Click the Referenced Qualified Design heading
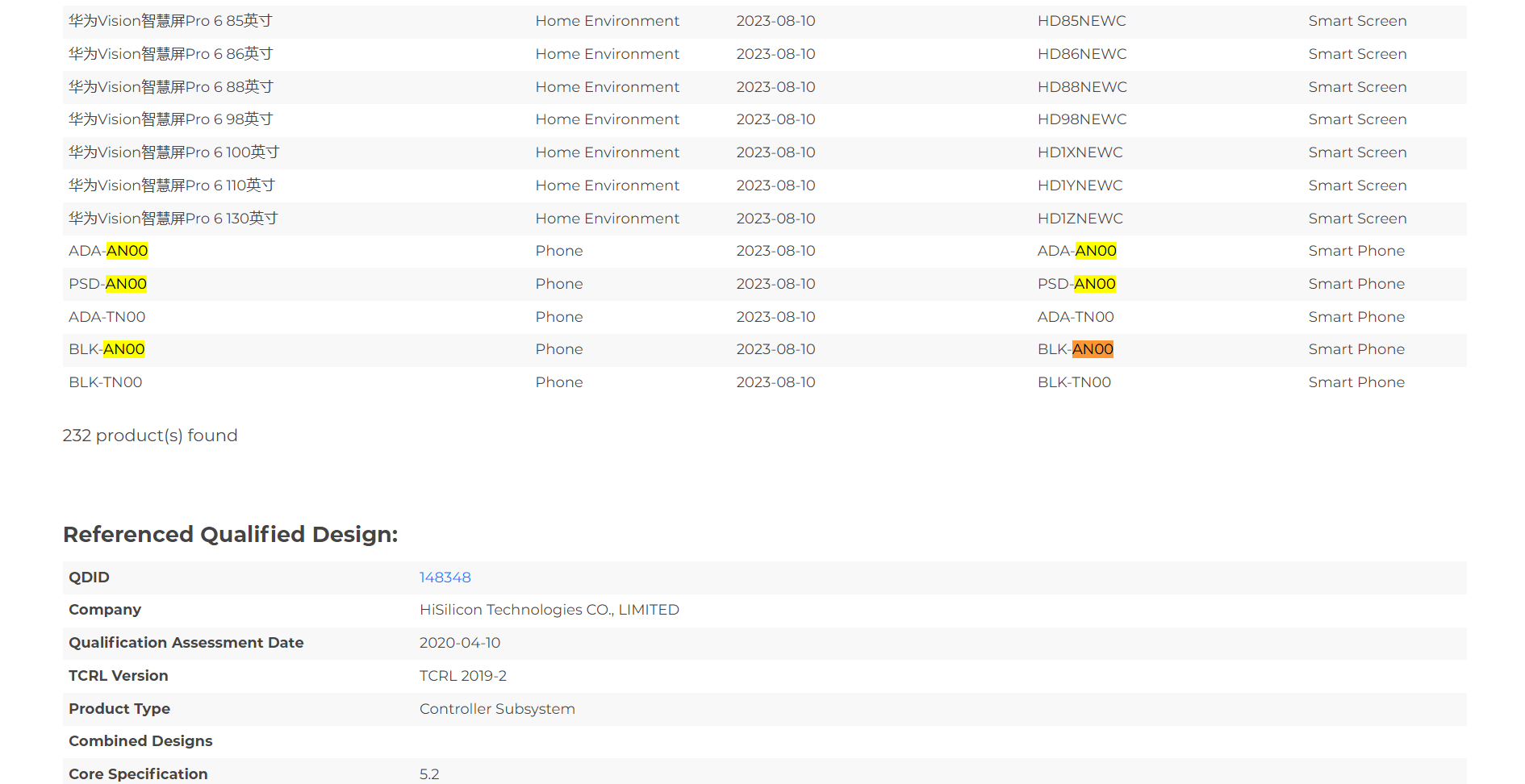The image size is (1525, 784). point(231,535)
